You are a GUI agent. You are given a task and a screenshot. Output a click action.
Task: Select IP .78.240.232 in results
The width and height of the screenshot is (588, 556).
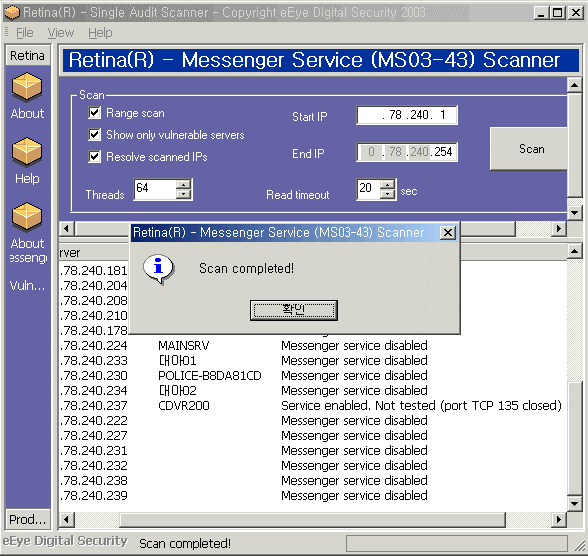[94, 466]
